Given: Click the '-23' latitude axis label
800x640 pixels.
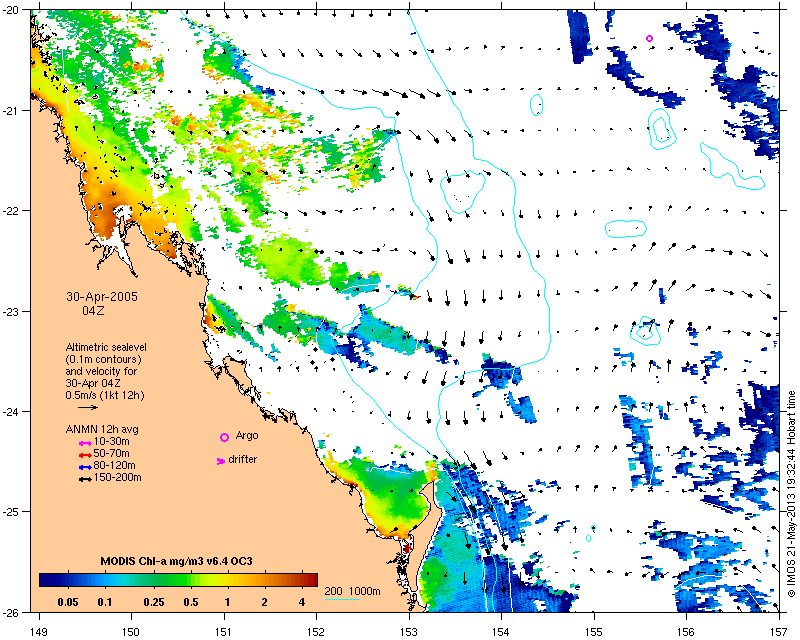Looking at the screenshot, I should (x=12, y=311).
